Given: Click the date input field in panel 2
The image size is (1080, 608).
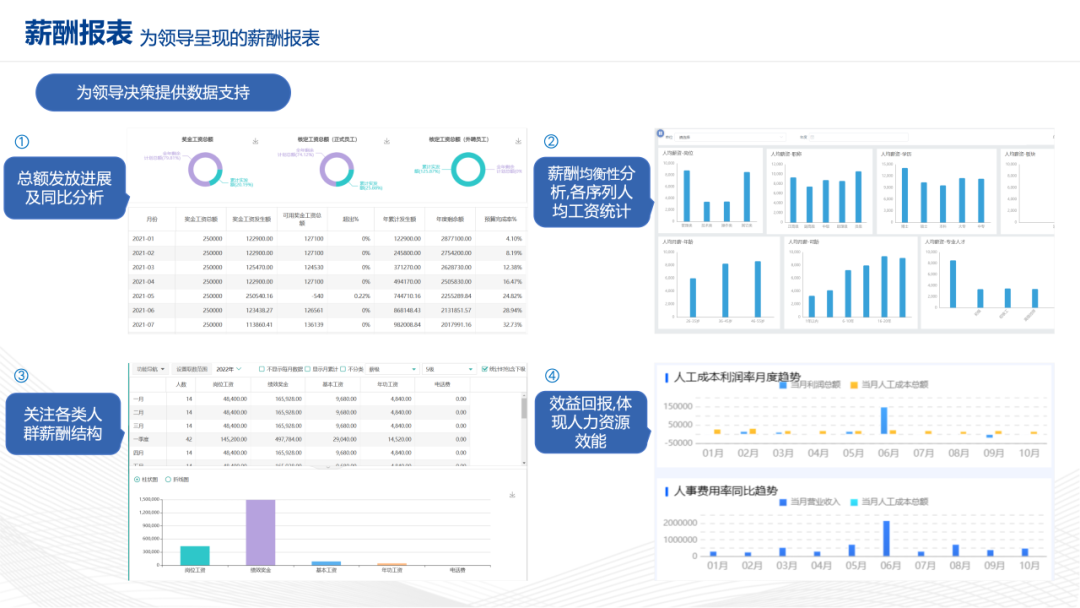Looking at the screenshot, I should [x=858, y=137].
